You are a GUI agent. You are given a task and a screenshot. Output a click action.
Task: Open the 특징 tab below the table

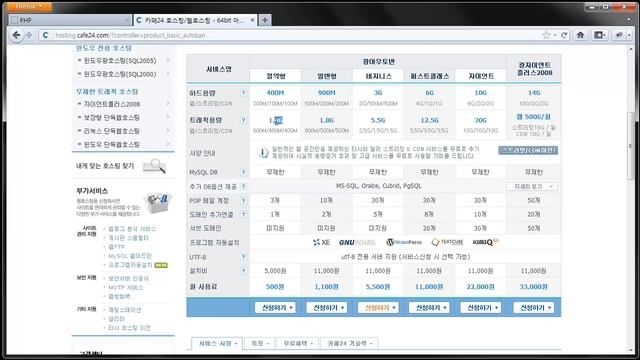260,344
